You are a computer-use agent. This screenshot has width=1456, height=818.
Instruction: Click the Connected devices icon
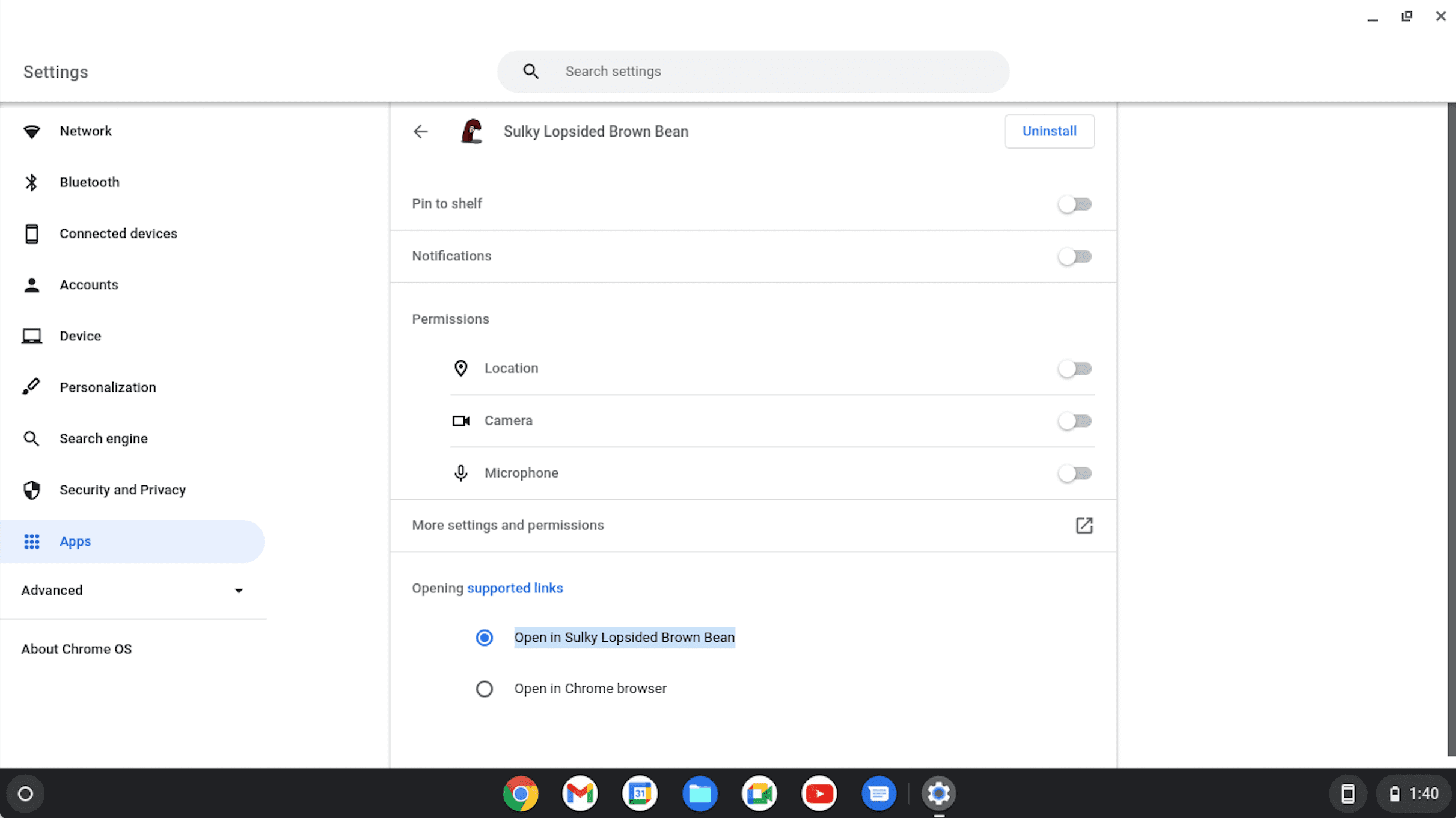pos(32,233)
